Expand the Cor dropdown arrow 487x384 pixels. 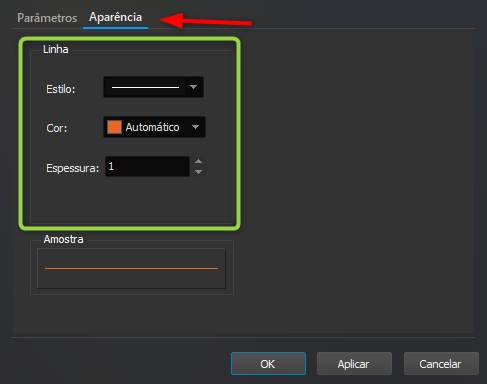tap(196, 127)
